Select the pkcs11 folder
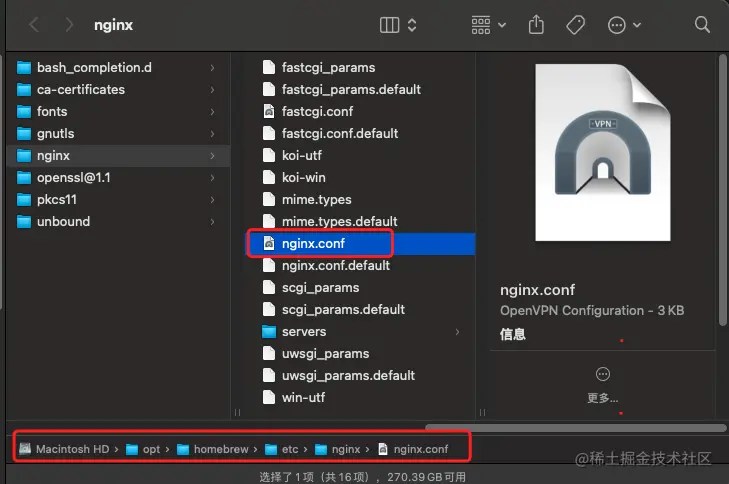 (x=116, y=200)
